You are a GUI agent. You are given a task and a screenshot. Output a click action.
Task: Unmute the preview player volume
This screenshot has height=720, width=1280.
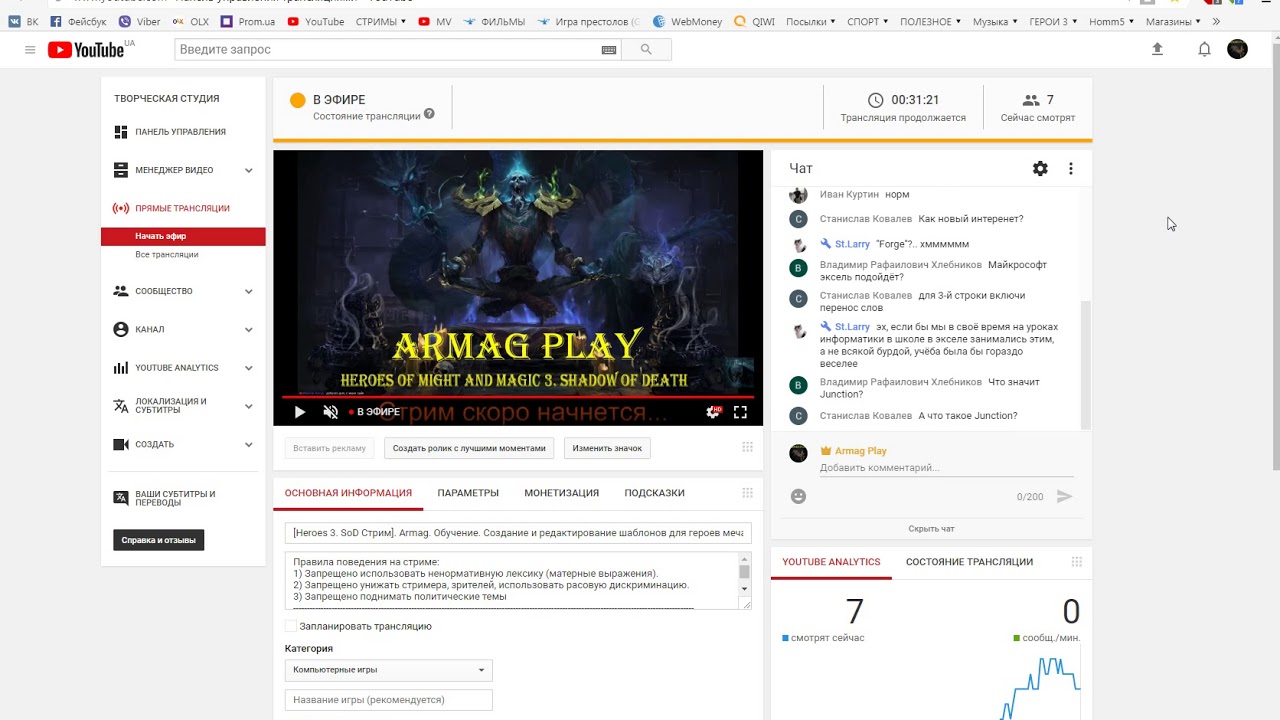pyautogui.click(x=331, y=412)
